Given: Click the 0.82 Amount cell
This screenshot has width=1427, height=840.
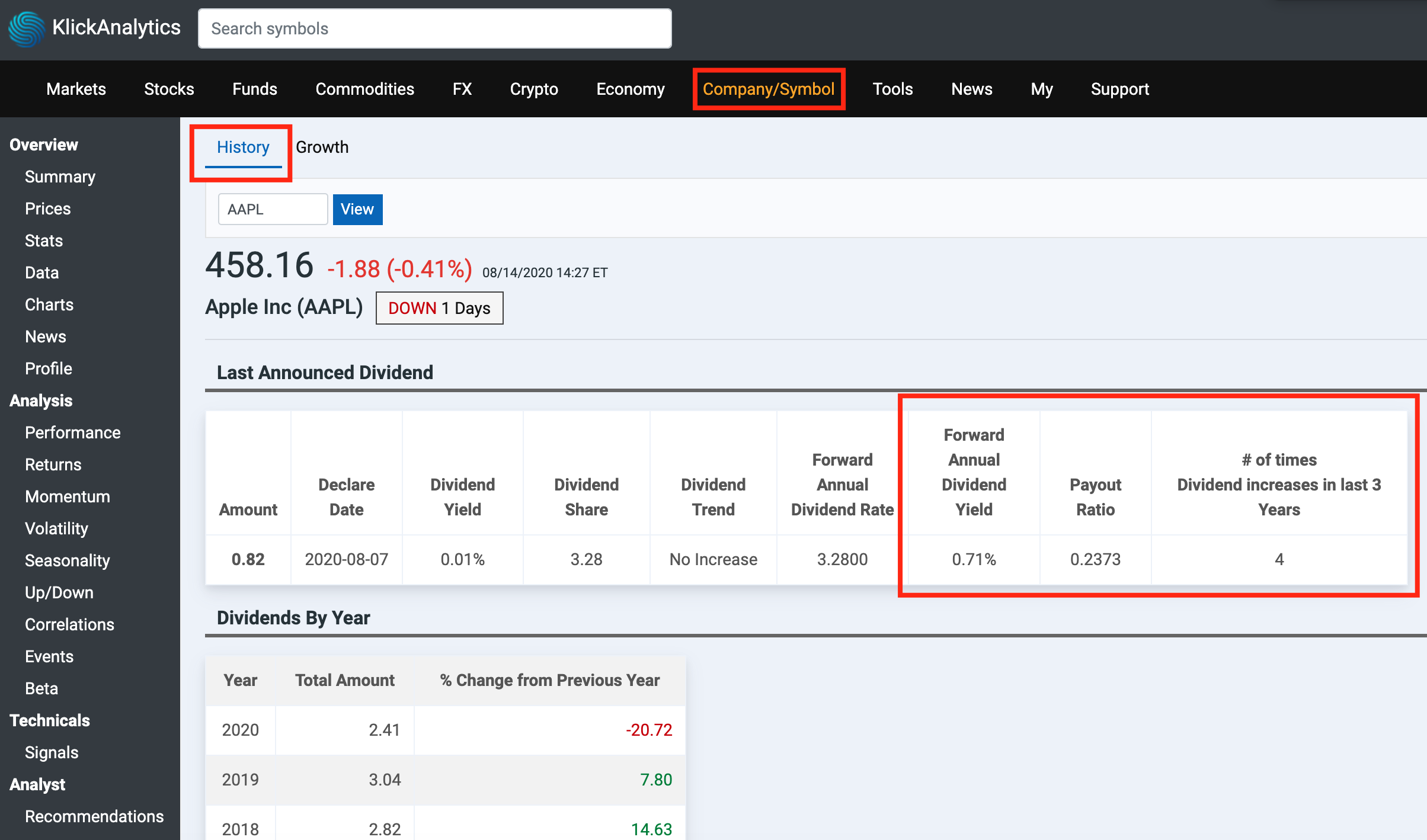Looking at the screenshot, I should 248,559.
